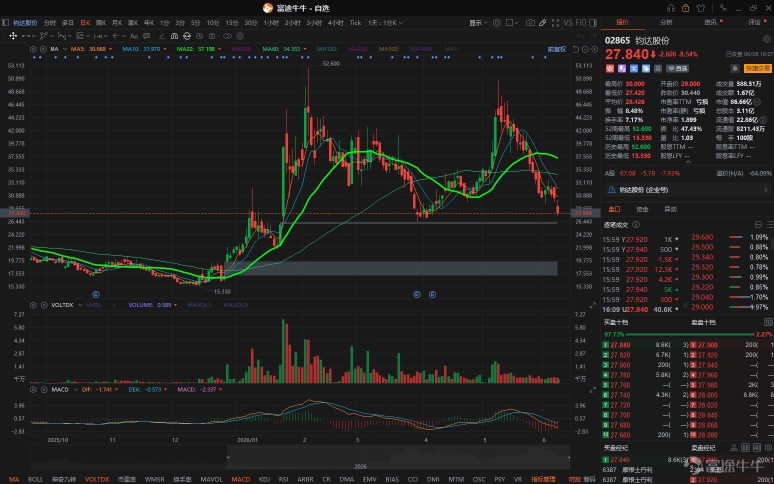The image size is (774, 484).
Task: Open quote panel settings gear icon
Action: (x=767, y=40)
